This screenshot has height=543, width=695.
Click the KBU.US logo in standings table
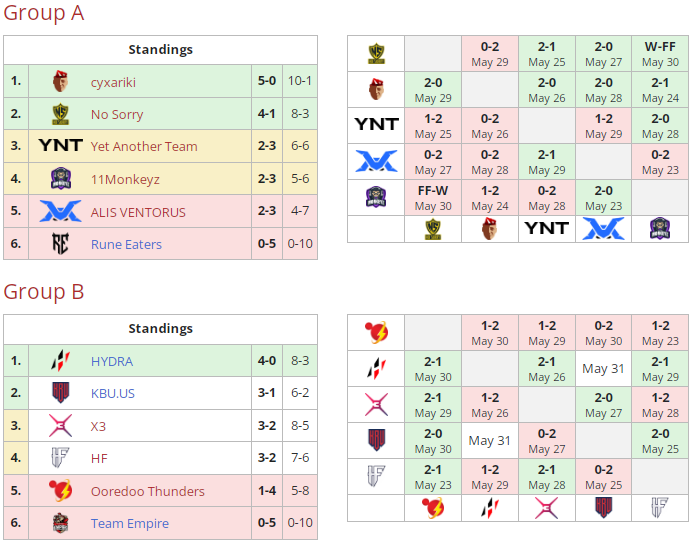(x=60, y=393)
